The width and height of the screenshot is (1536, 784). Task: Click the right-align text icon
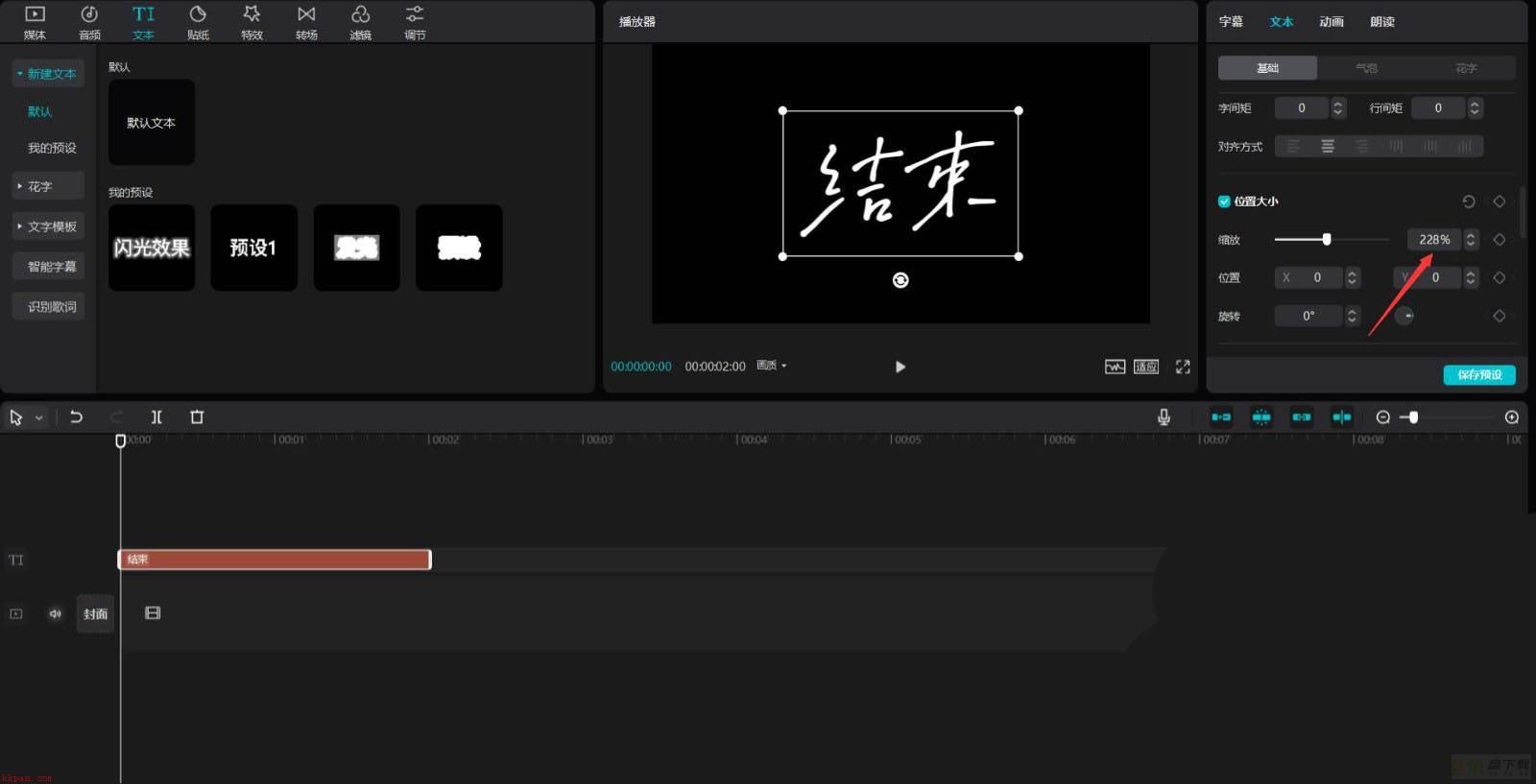click(x=1361, y=146)
